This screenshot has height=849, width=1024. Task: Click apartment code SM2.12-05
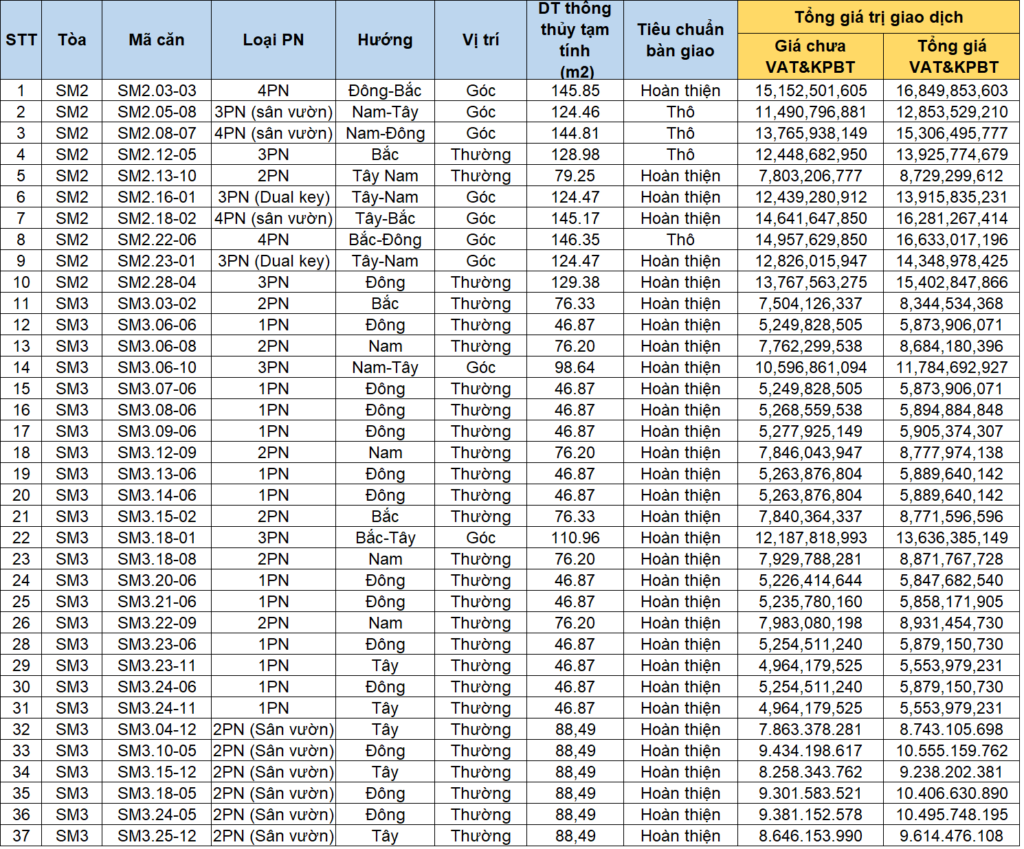click(x=156, y=155)
